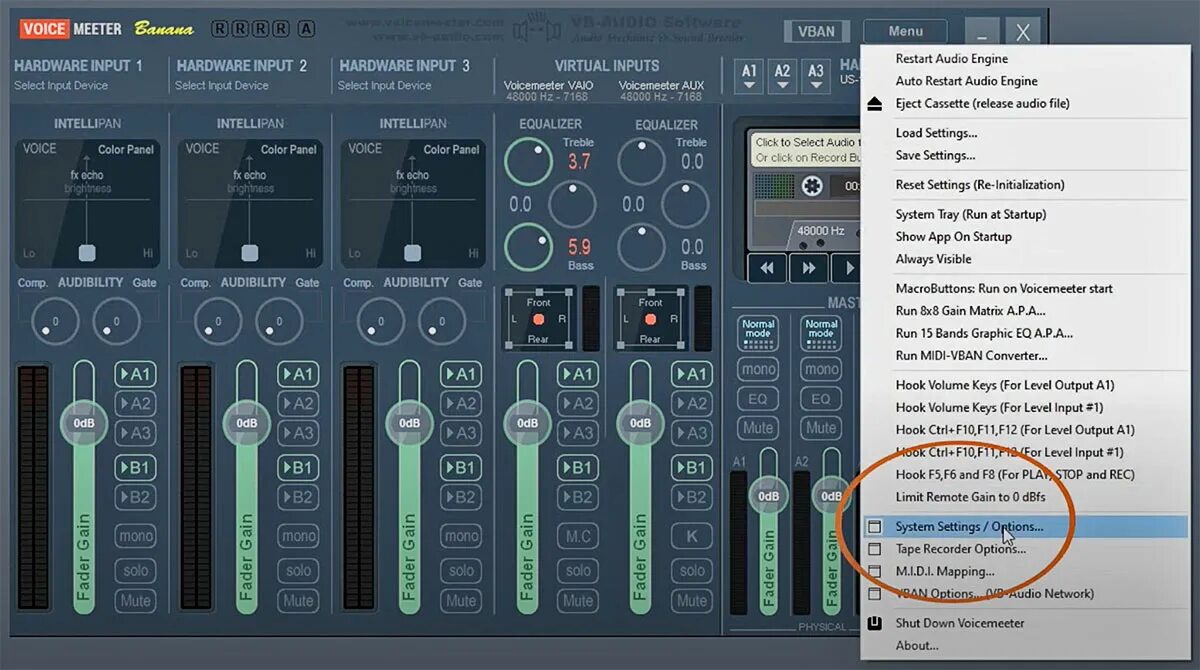Viewport: 1200px width, 670px height.
Task: Toggle EQ on master A1 bus
Action: [x=758, y=399]
